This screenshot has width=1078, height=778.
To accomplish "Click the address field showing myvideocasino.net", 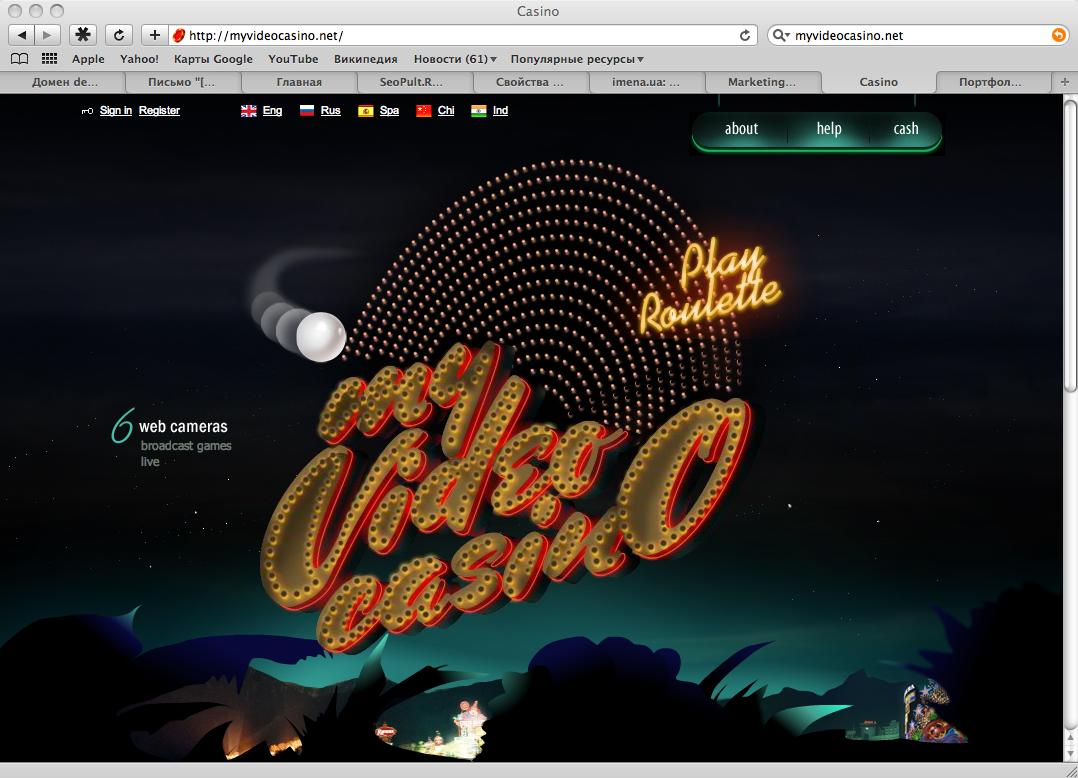I will click(x=462, y=35).
